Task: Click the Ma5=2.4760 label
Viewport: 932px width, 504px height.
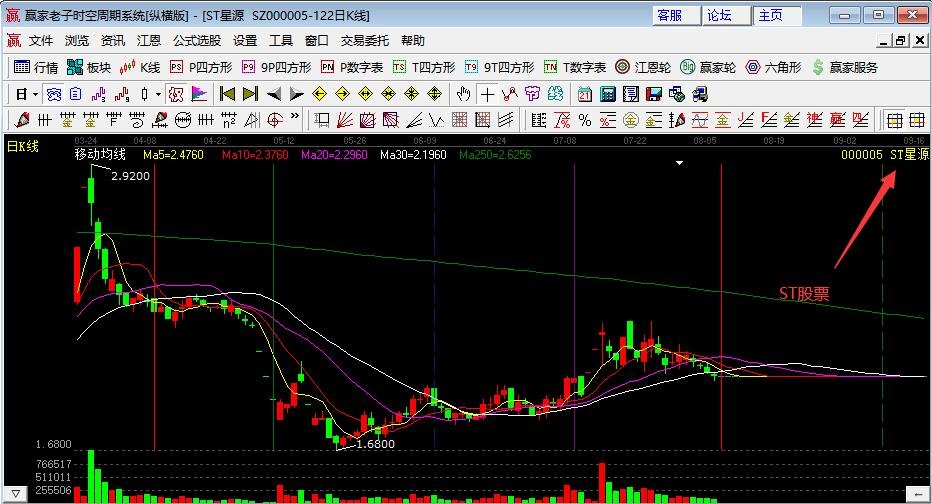Action: (173, 155)
